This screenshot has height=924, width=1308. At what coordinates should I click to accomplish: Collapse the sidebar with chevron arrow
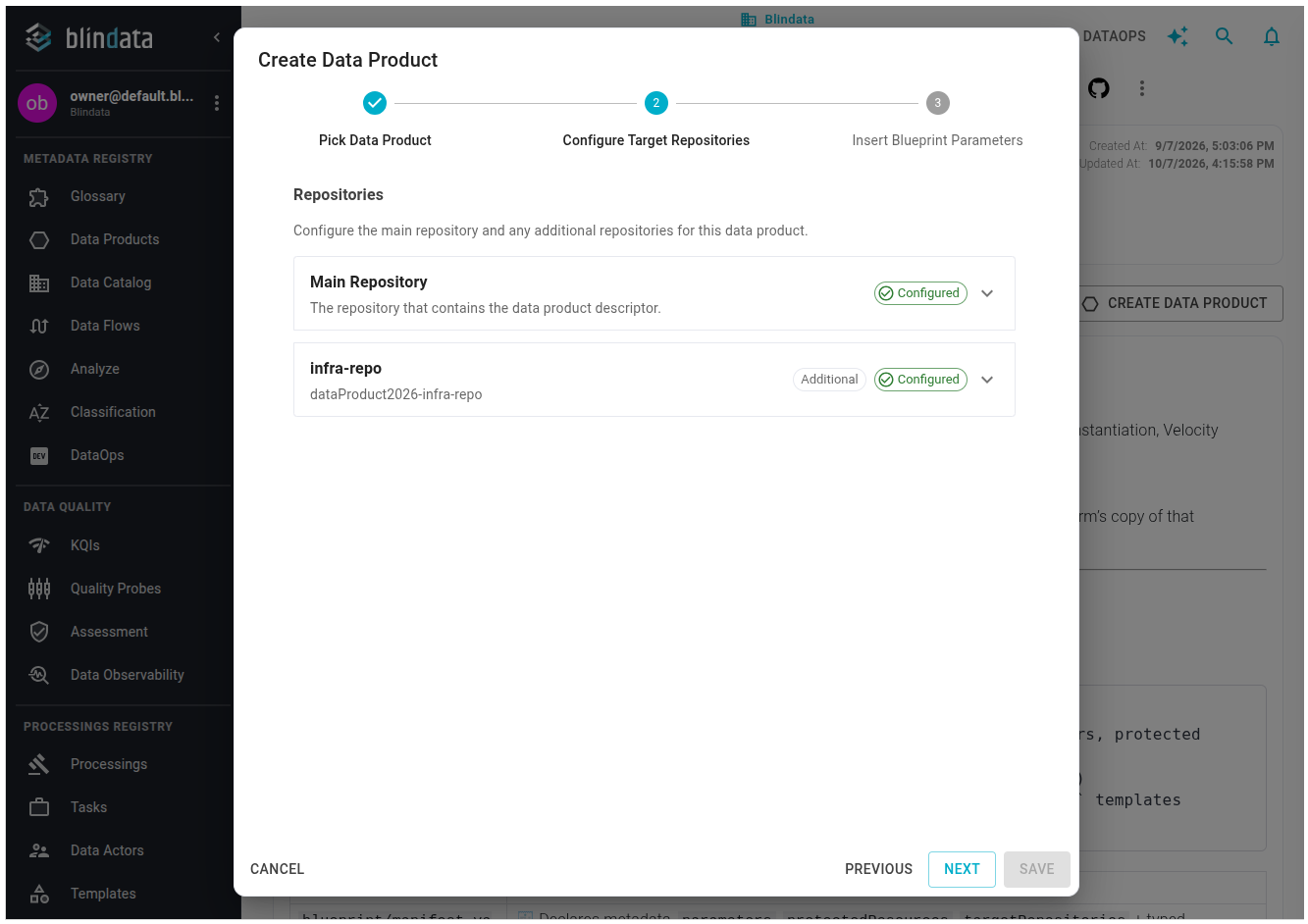coord(217,37)
